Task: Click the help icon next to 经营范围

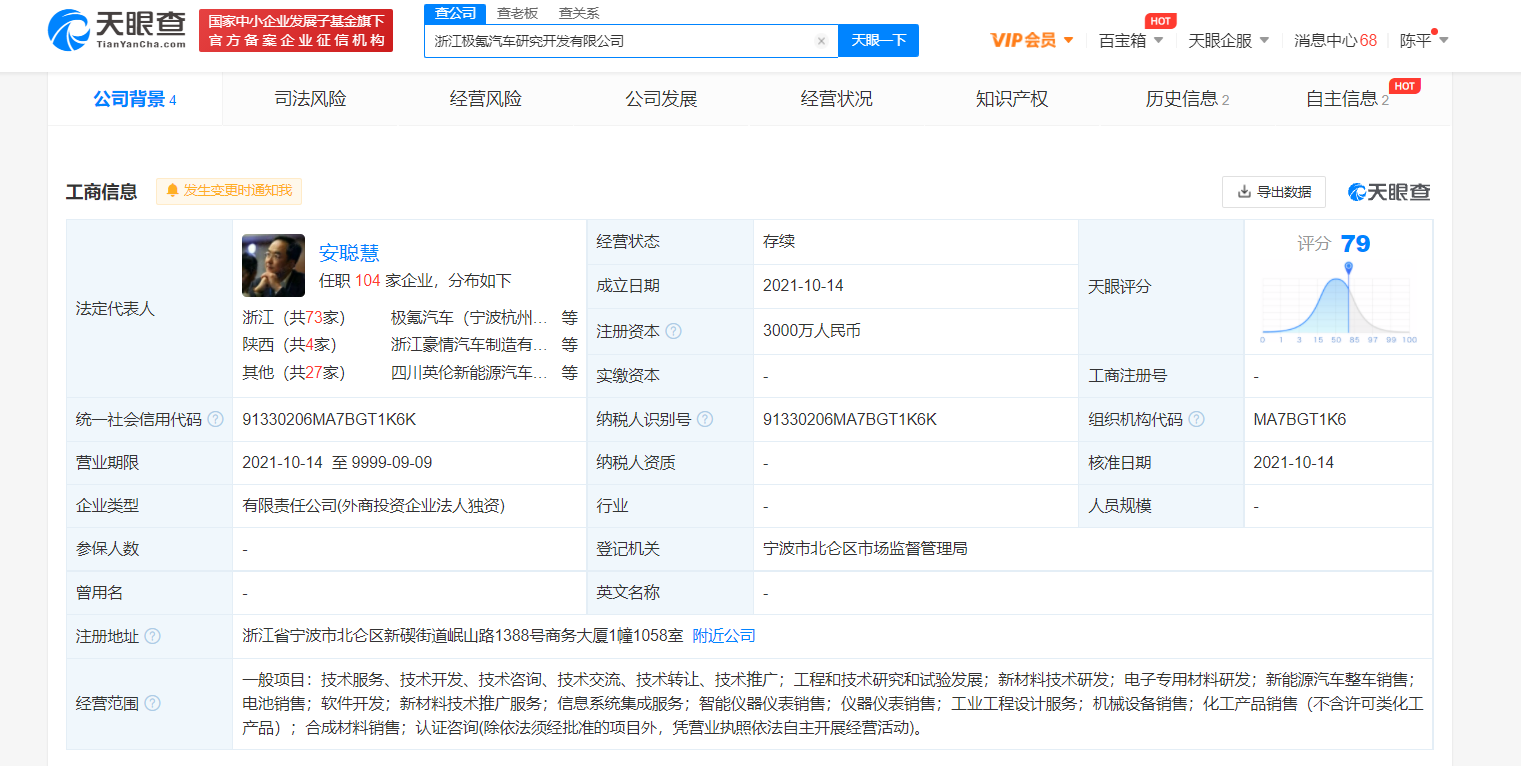Action: (152, 703)
